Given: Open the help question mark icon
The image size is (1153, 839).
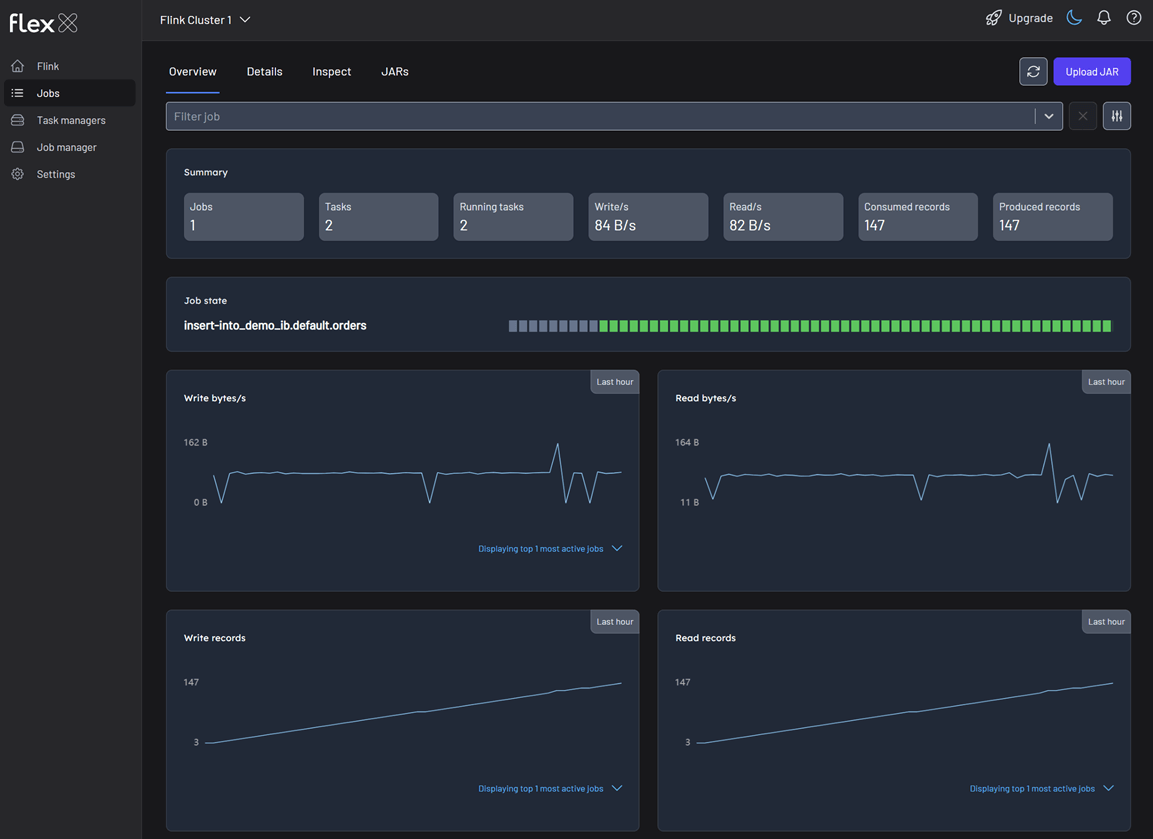Looking at the screenshot, I should pyautogui.click(x=1134, y=18).
